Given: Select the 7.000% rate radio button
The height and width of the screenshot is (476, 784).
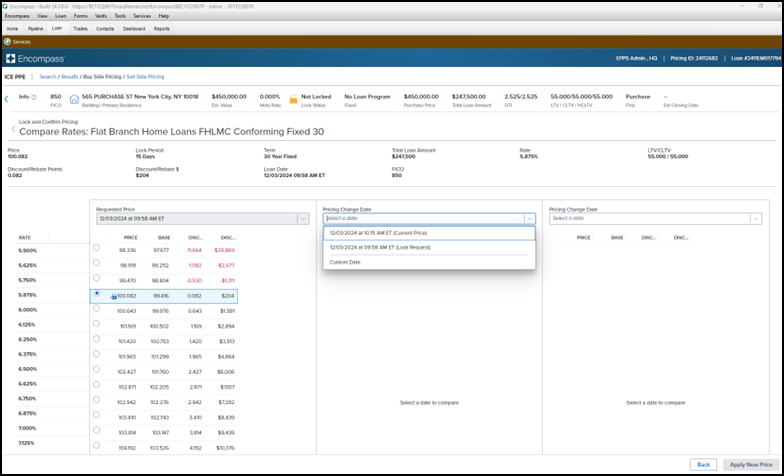Looking at the screenshot, I should click(96, 430).
